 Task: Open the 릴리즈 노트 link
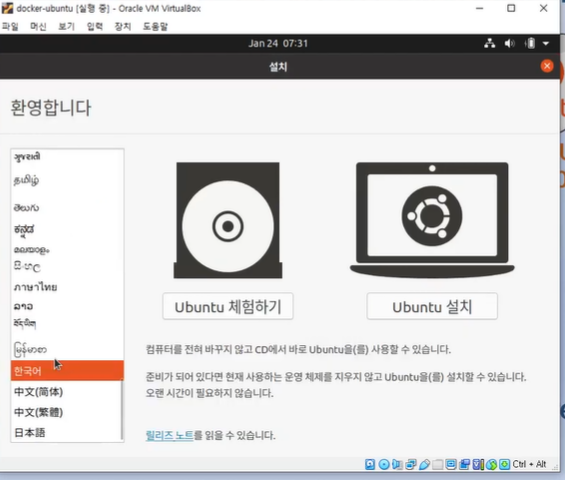(169, 435)
